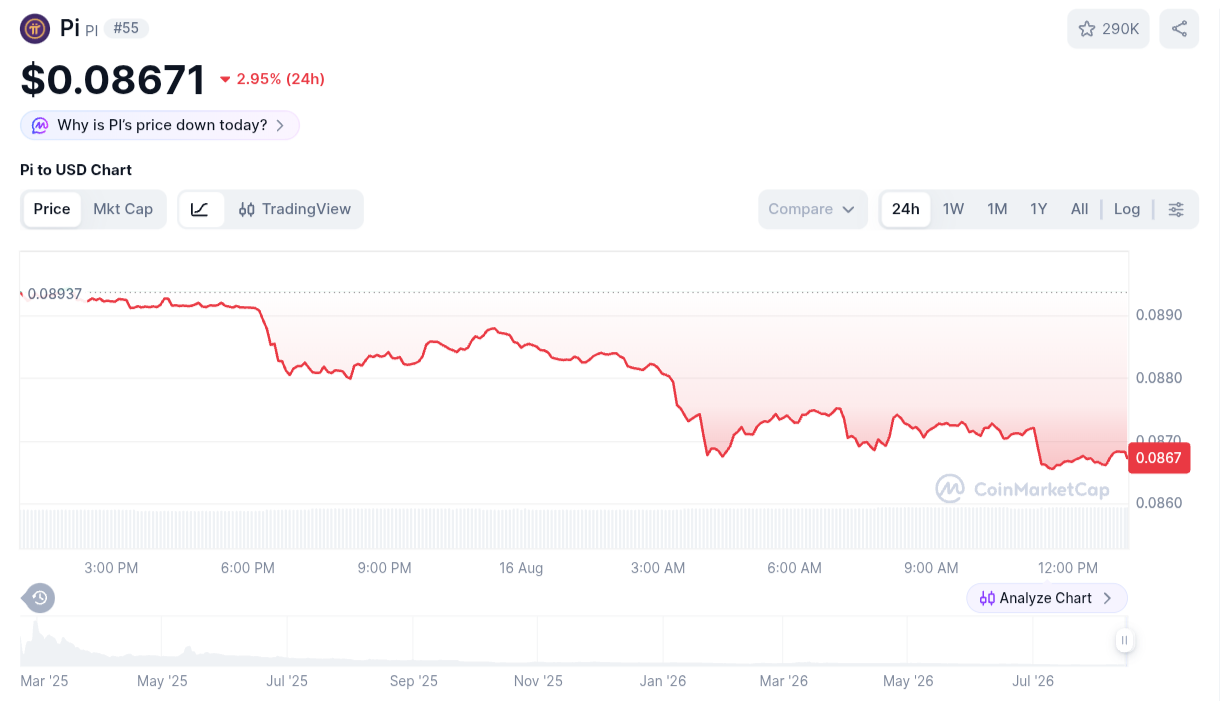Expand the Compare dropdown

pos(813,209)
